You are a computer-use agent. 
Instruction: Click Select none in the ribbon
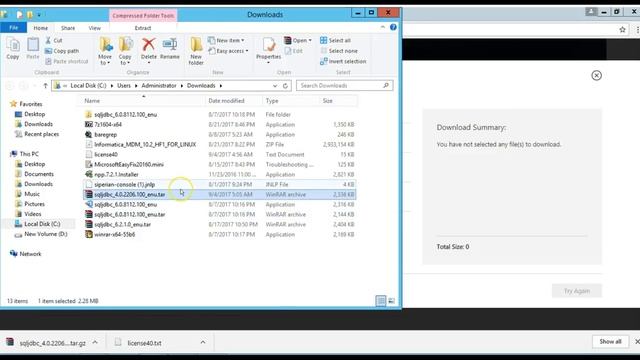pyautogui.click(x=339, y=51)
